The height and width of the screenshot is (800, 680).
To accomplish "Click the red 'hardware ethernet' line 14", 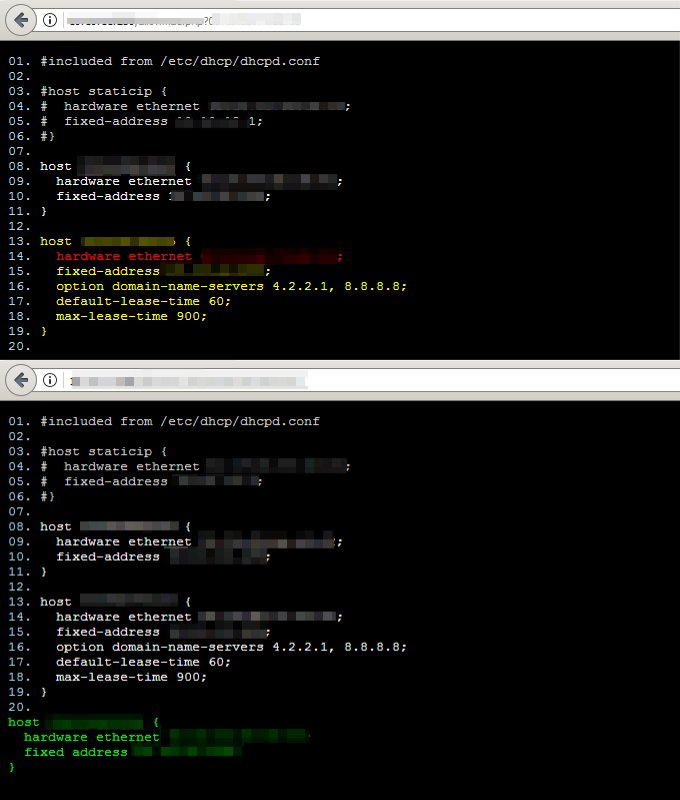I will 123,256.
